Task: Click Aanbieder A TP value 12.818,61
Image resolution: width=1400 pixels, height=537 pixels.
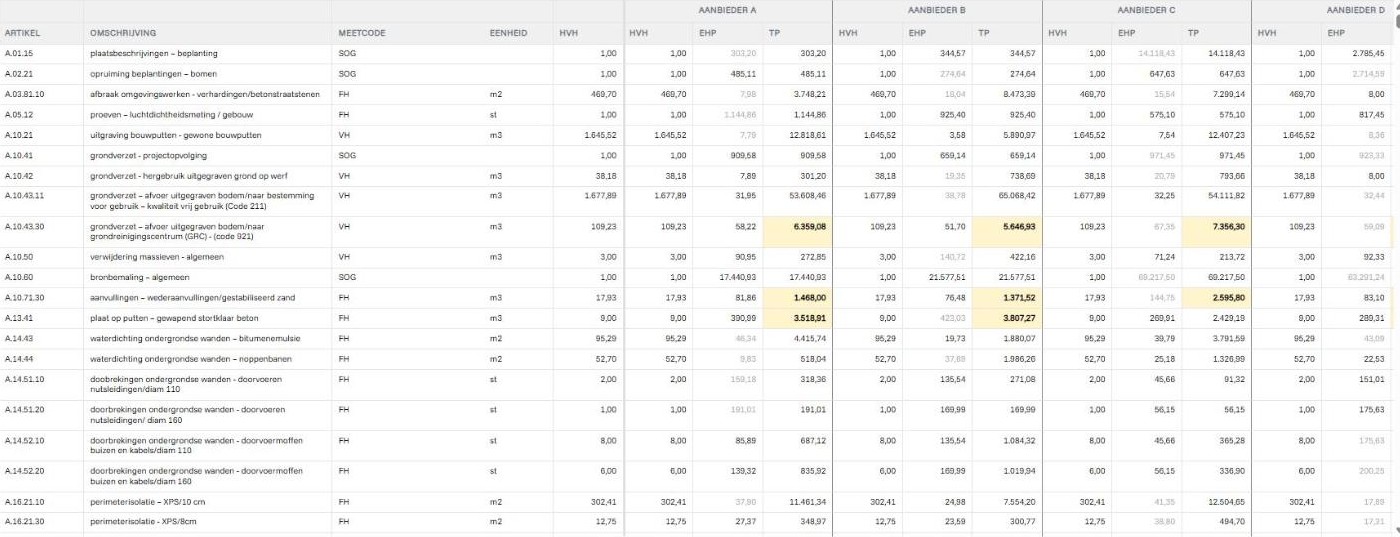Action: point(807,135)
